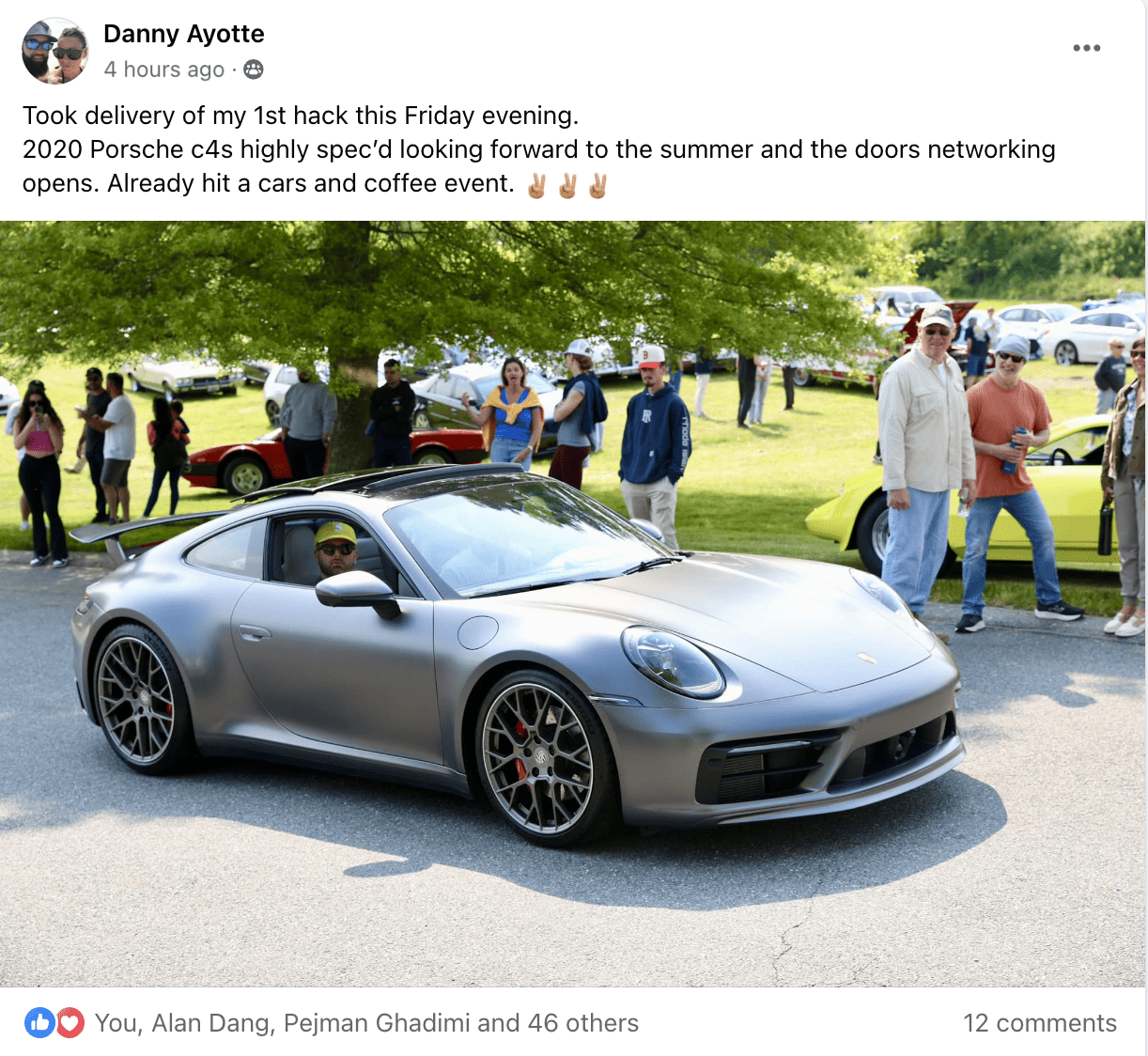Click the last peace hand emoji
The image size is (1148, 1056).
point(597,185)
